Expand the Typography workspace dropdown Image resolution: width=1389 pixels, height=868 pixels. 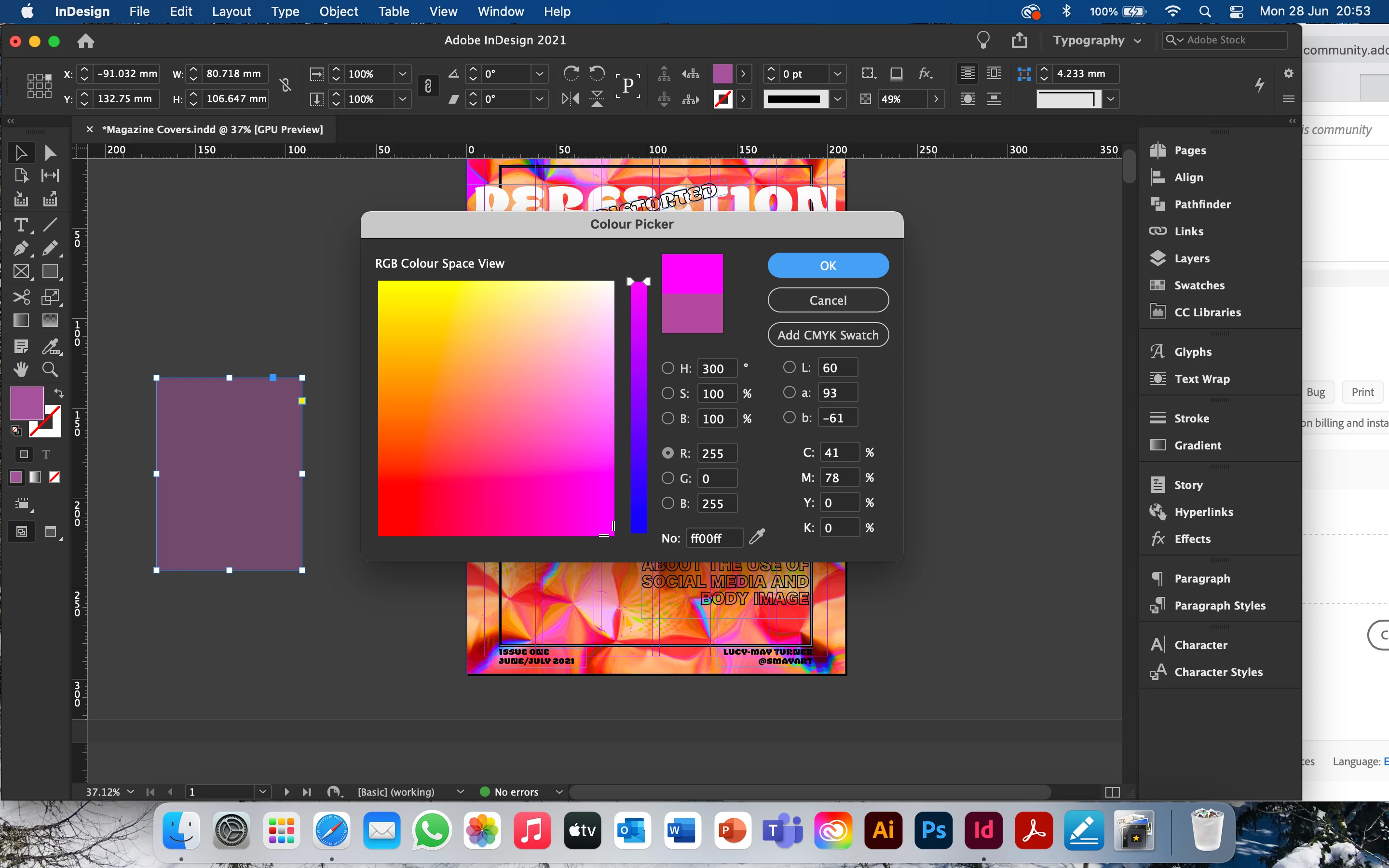tap(1137, 41)
